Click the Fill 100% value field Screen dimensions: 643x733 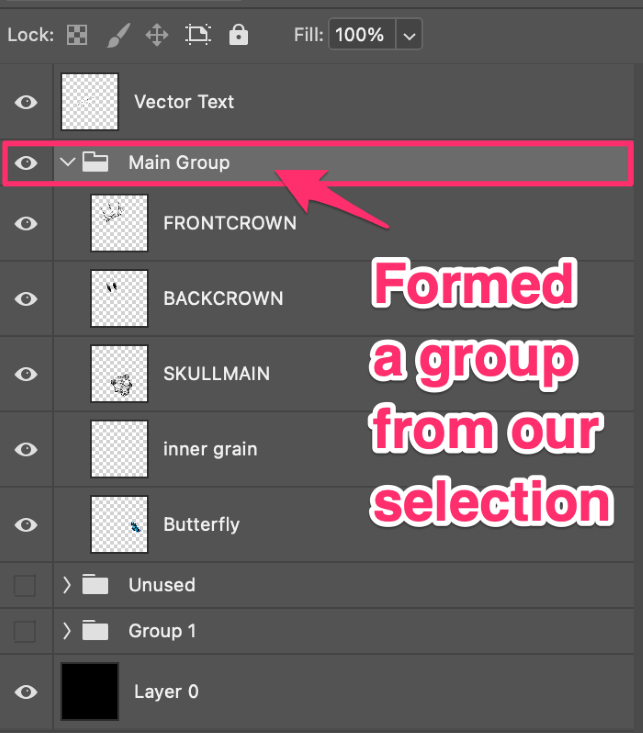pyautogui.click(x=362, y=34)
